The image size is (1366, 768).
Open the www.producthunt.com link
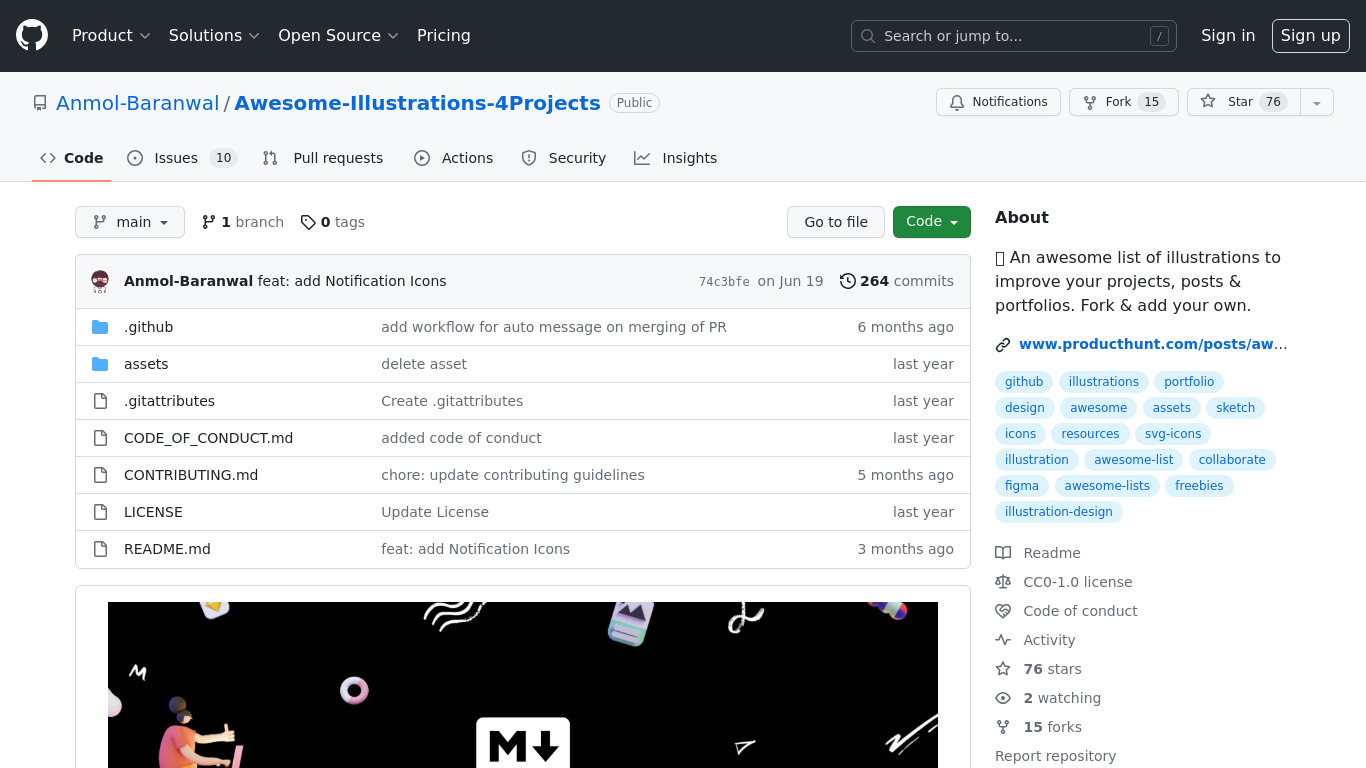coord(1153,344)
